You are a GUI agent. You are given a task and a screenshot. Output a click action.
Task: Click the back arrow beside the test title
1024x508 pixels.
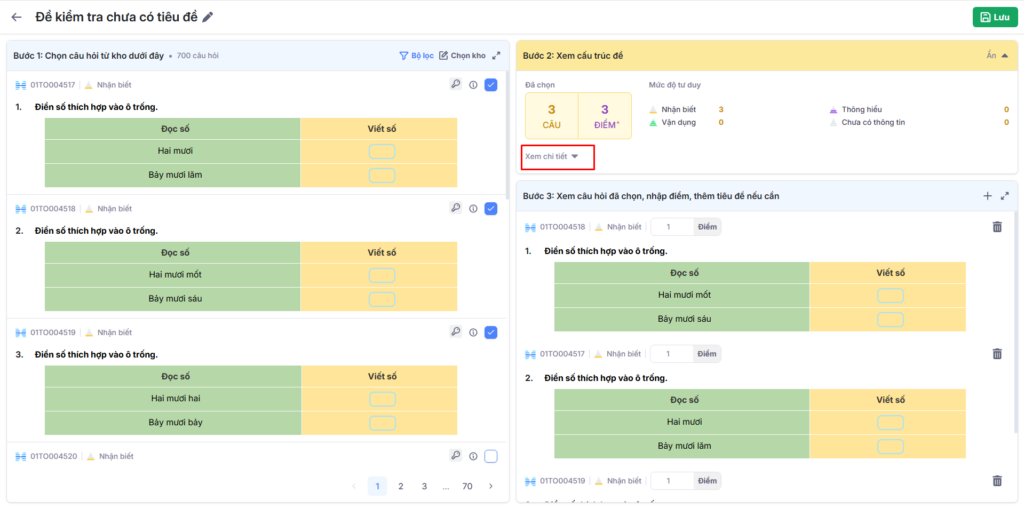(16, 17)
